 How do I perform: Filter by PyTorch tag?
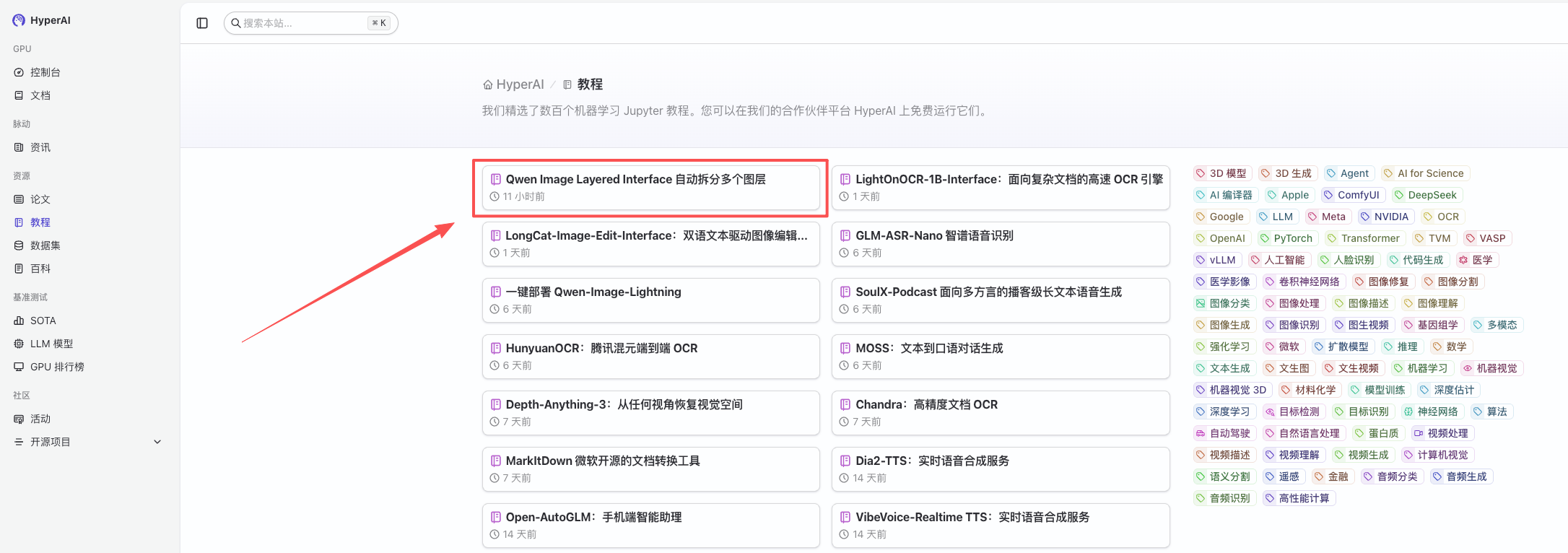1286,238
